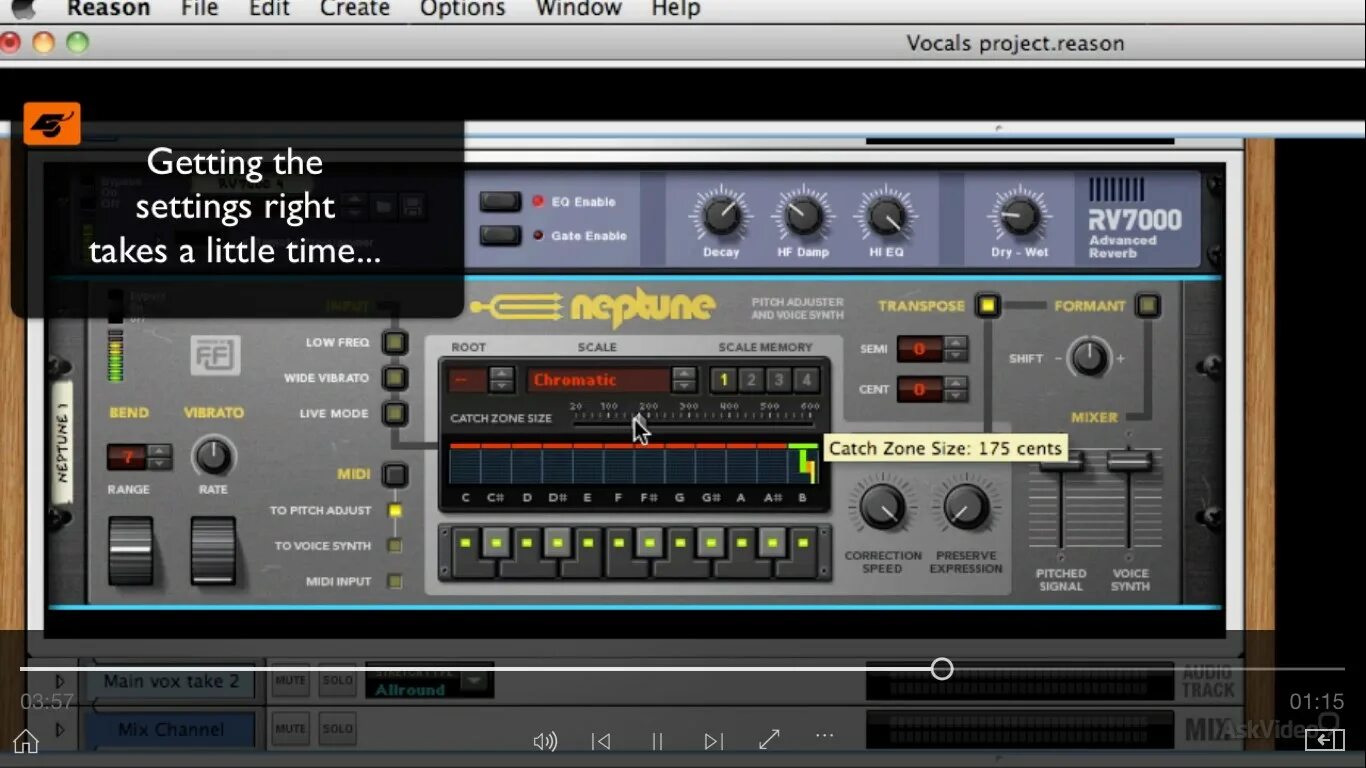This screenshot has width=1366, height=768.
Task: Click the Neptune A# key button
Action: 771,544
